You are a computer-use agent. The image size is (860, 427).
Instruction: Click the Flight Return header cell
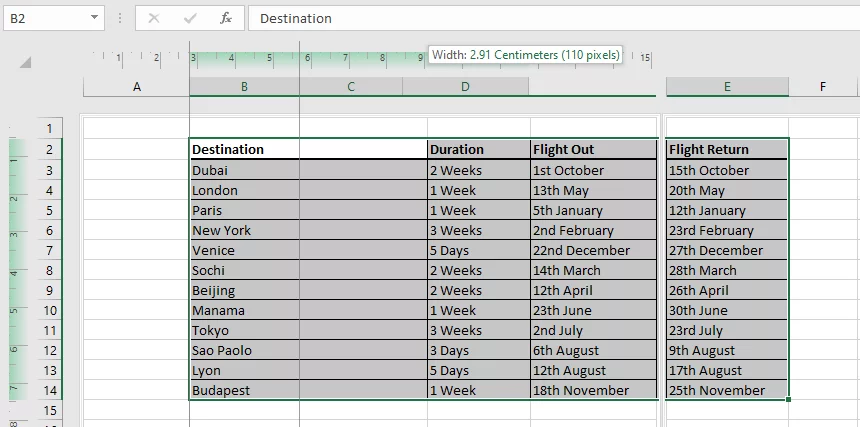pos(727,150)
